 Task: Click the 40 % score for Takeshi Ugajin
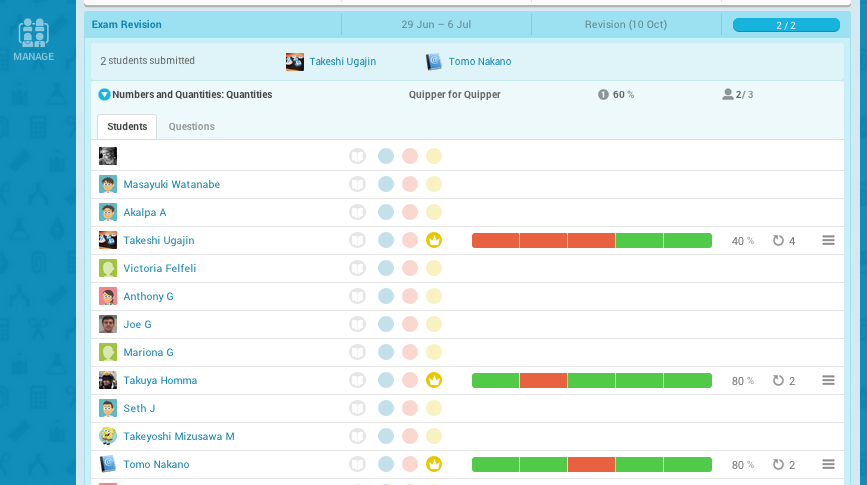743,241
